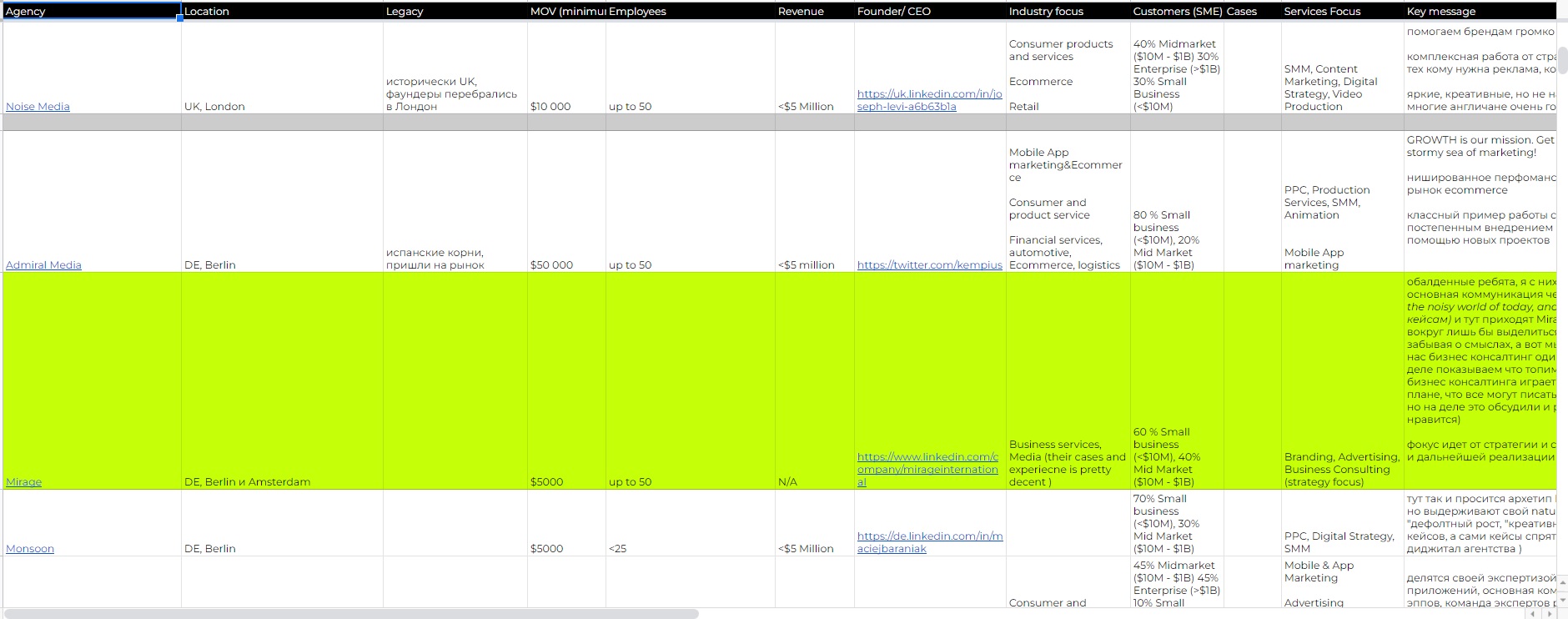Select the 'SMM, Content Marketing, Digital Strategy' cell
Screen dimensions: 1568x619
pos(1343,68)
